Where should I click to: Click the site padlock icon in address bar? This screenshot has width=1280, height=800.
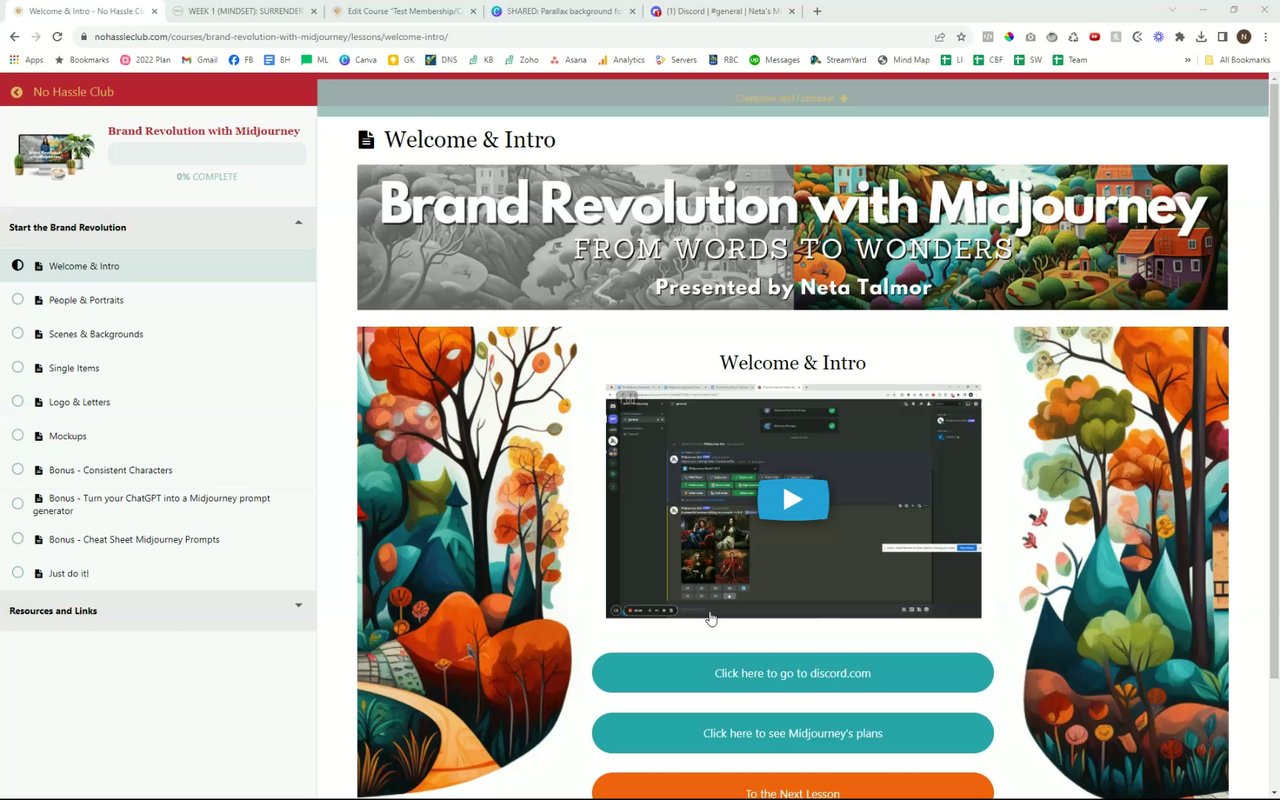[84, 36]
